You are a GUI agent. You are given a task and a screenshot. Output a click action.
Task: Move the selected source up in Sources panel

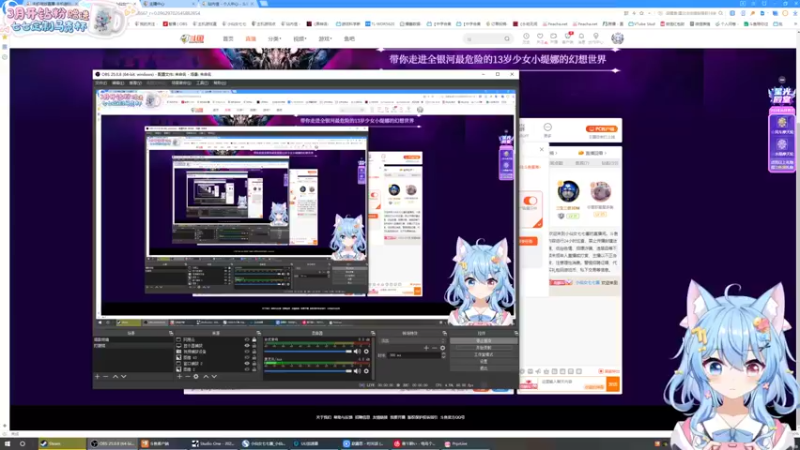tap(206, 377)
